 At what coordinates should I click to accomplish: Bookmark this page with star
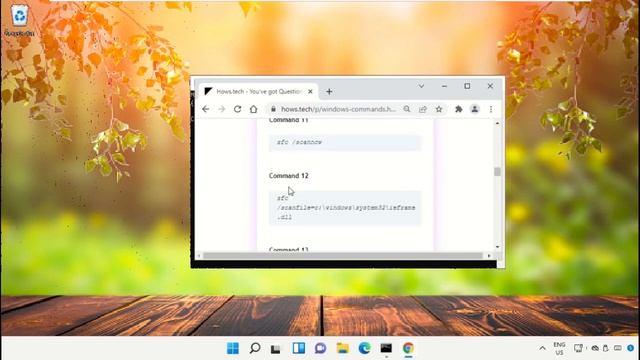[439, 109]
